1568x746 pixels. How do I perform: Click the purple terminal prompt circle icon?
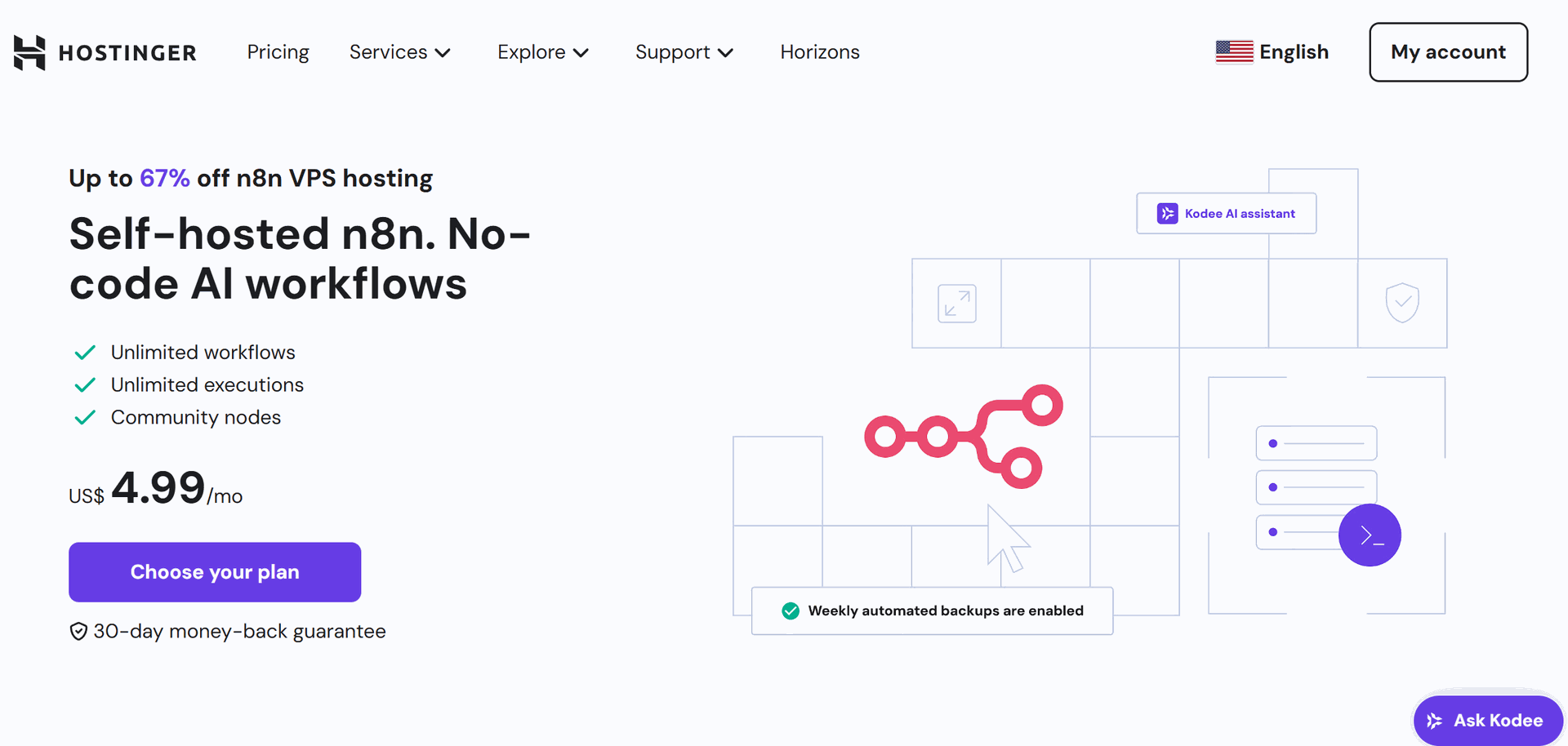(1370, 535)
